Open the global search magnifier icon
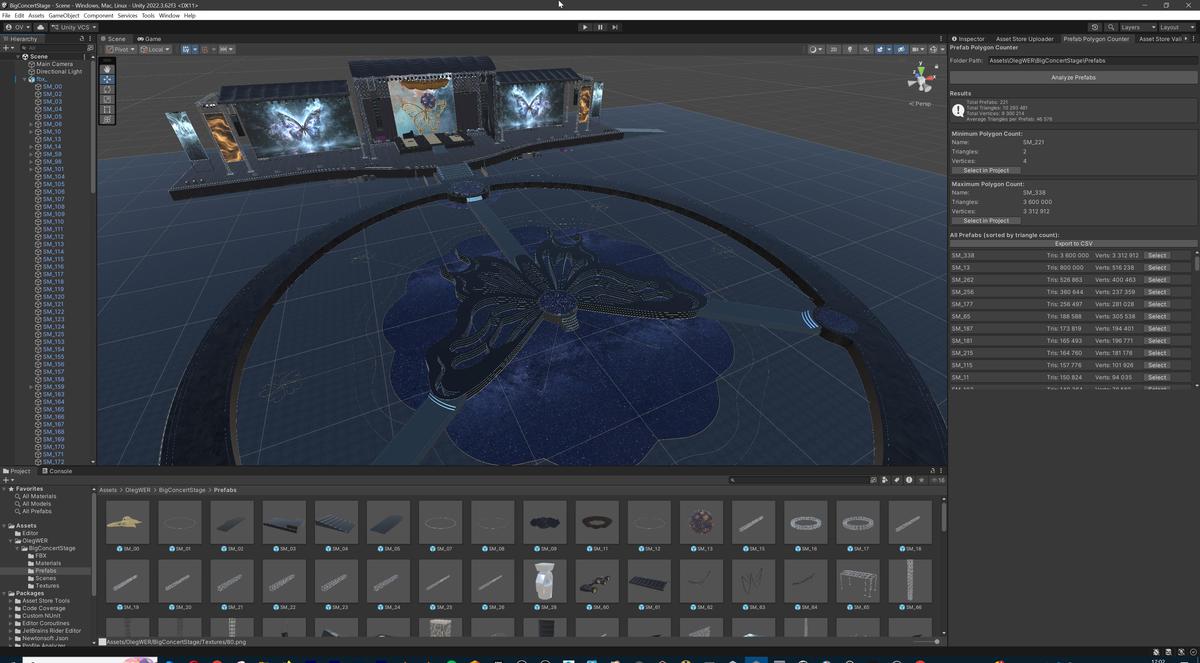 (x=1110, y=27)
